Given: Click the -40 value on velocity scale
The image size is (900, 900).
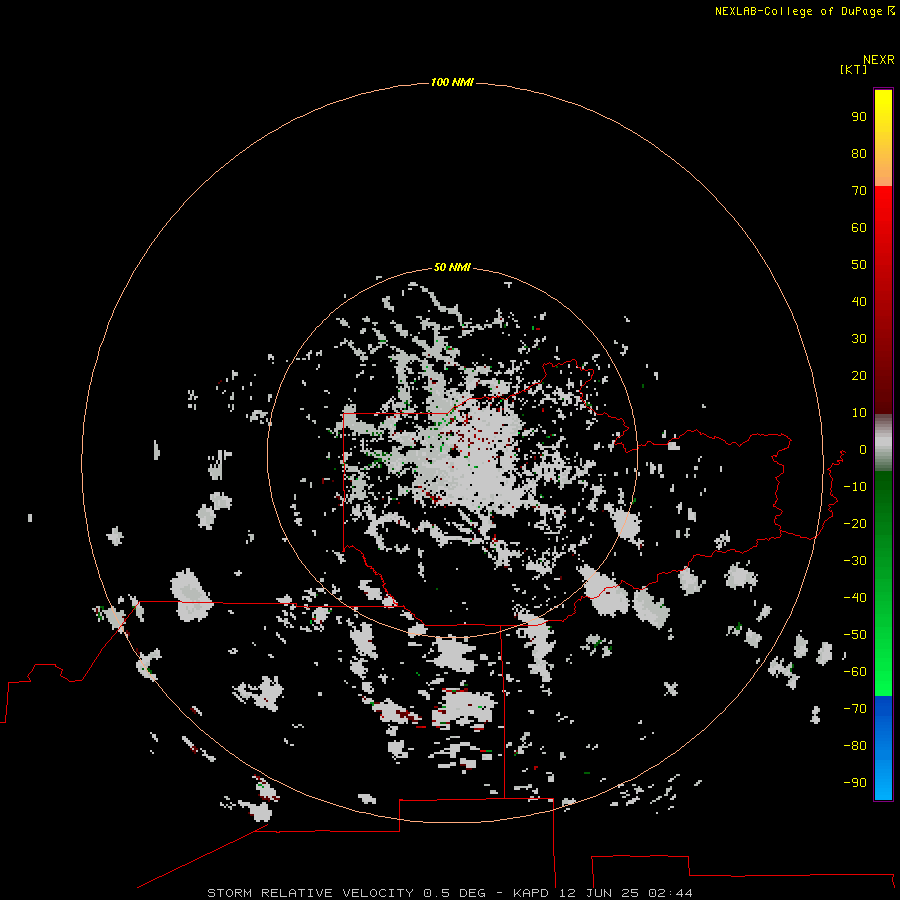Looking at the screenshot, I should click(855, 598).
